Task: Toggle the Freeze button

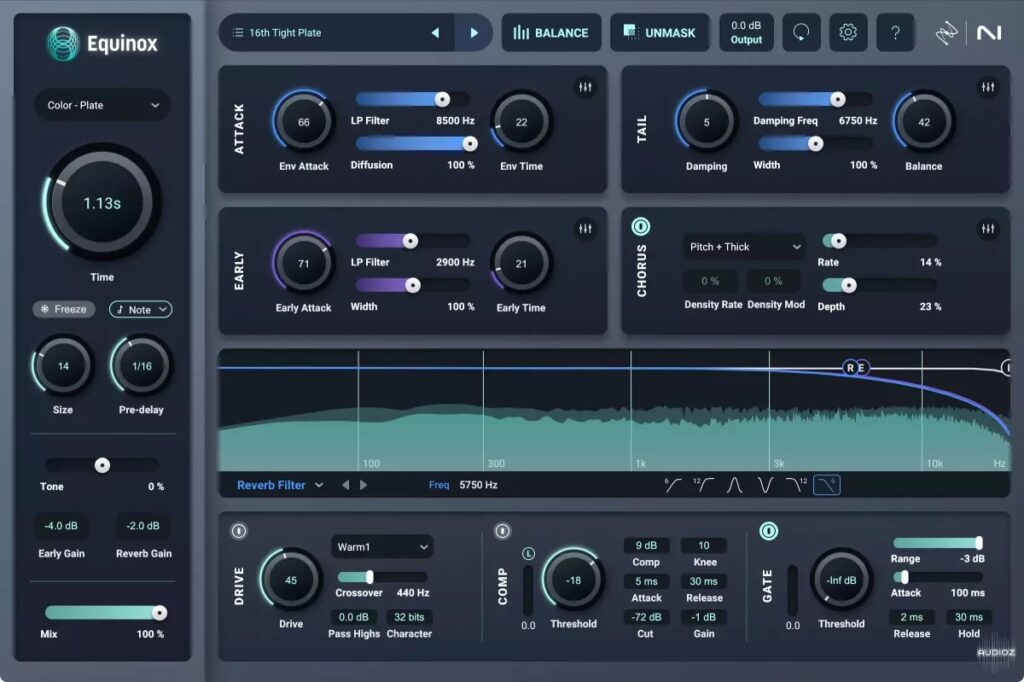Action: click(63, 309)
